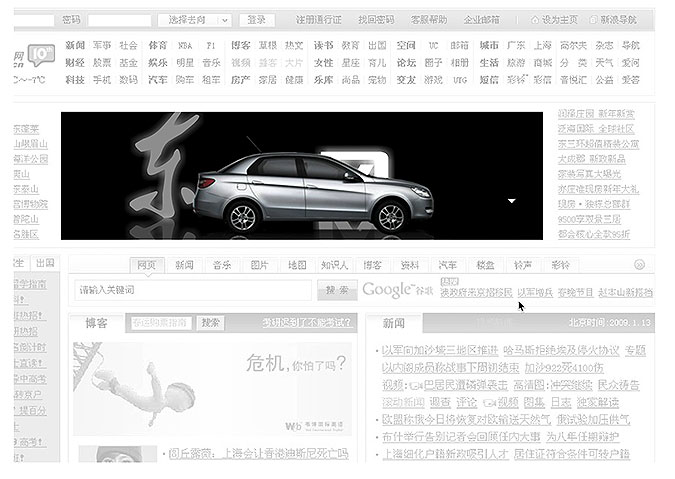675x479 pixels.
Task: Click the car advertisement banner
Action: point(302,176)
